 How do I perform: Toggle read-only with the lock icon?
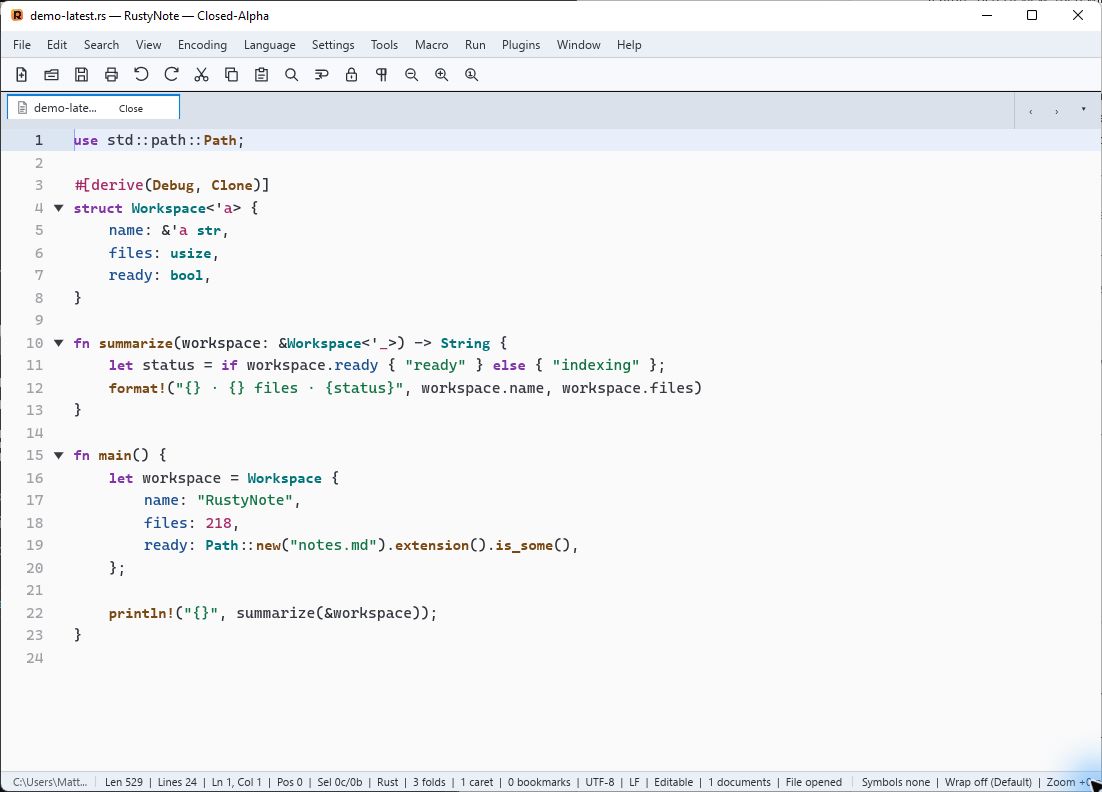tap(351, 74)
